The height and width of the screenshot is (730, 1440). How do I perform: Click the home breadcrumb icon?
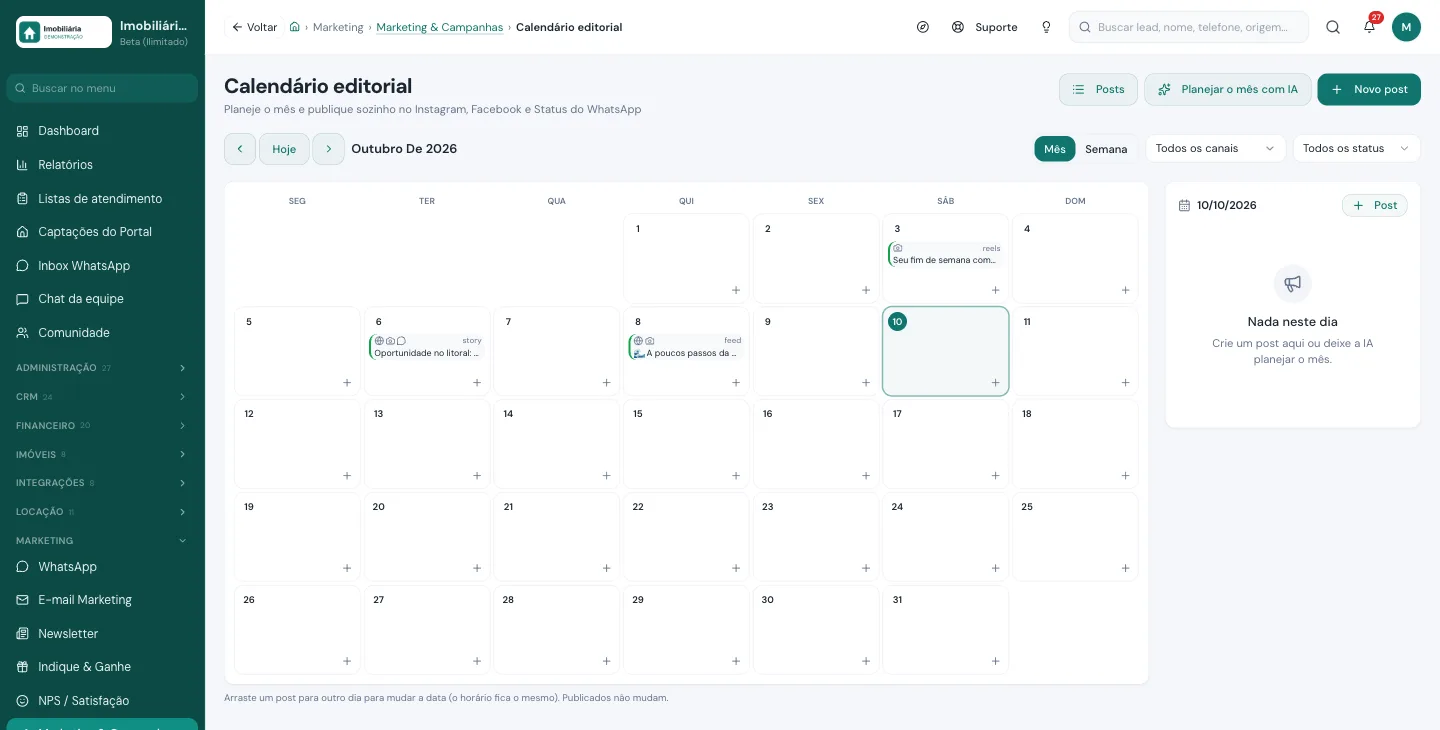point(295,27)
